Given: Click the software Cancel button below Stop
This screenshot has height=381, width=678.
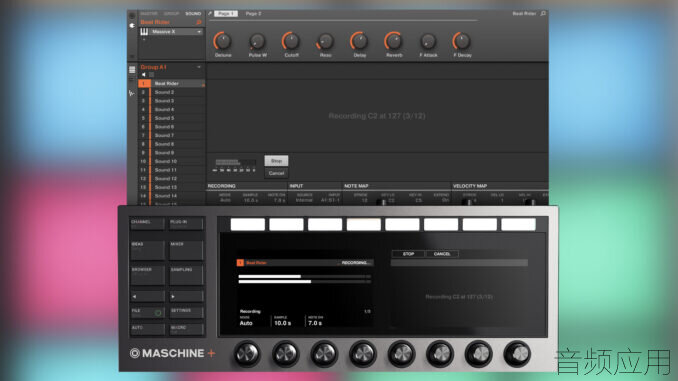Looking at the screenshot, I should point(276,173).
